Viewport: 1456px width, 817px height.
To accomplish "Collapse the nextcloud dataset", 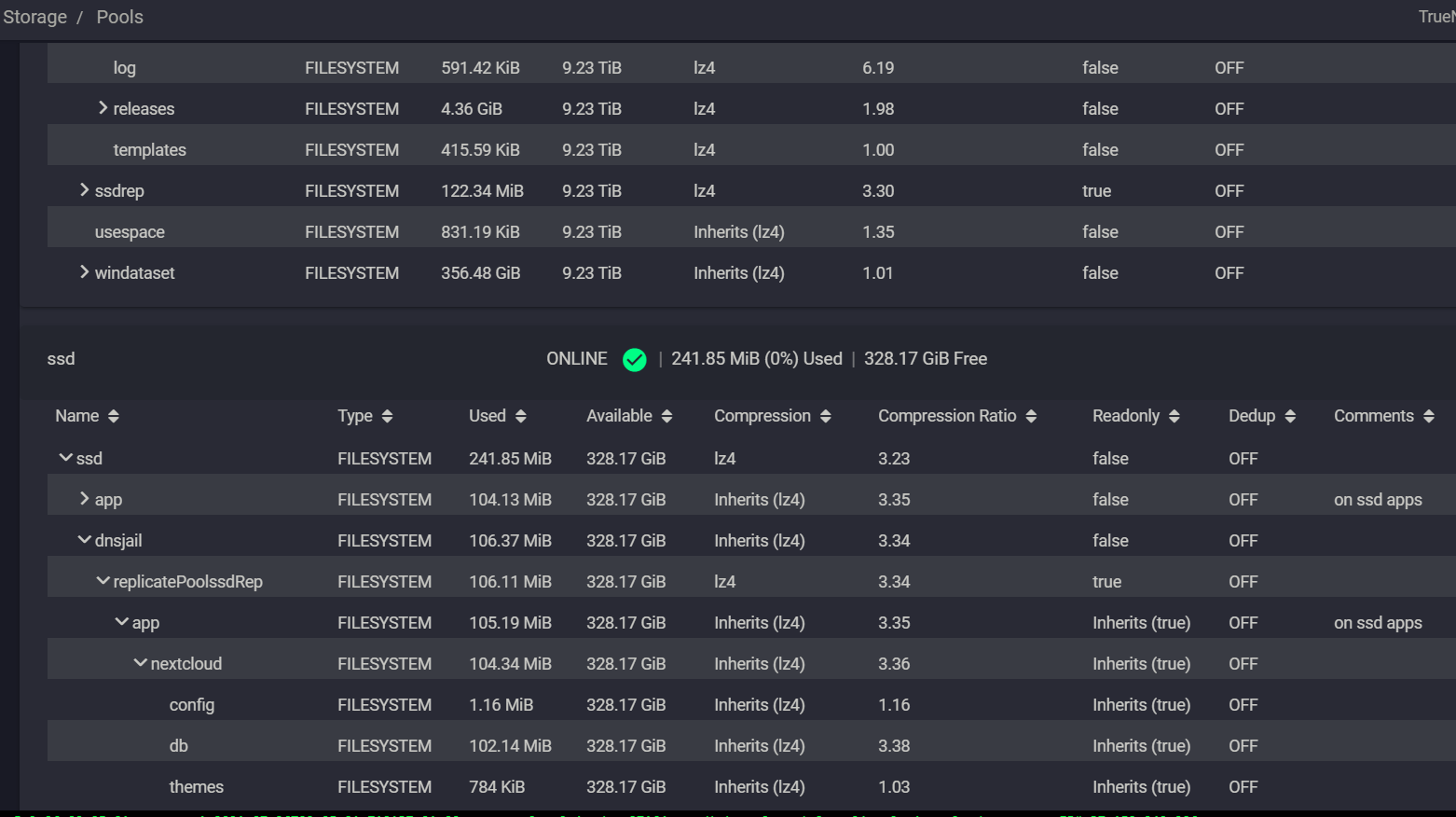I will (x=140, y=663).
